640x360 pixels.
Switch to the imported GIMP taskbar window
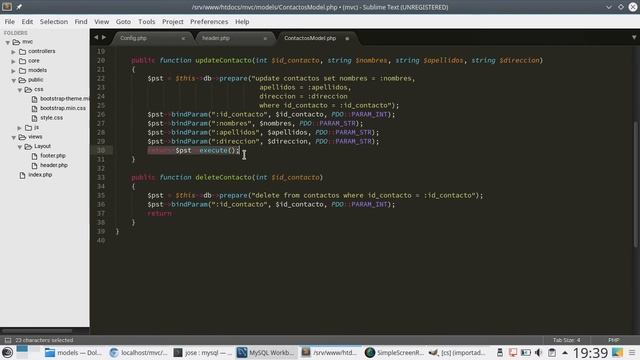(x=458, y=352)
